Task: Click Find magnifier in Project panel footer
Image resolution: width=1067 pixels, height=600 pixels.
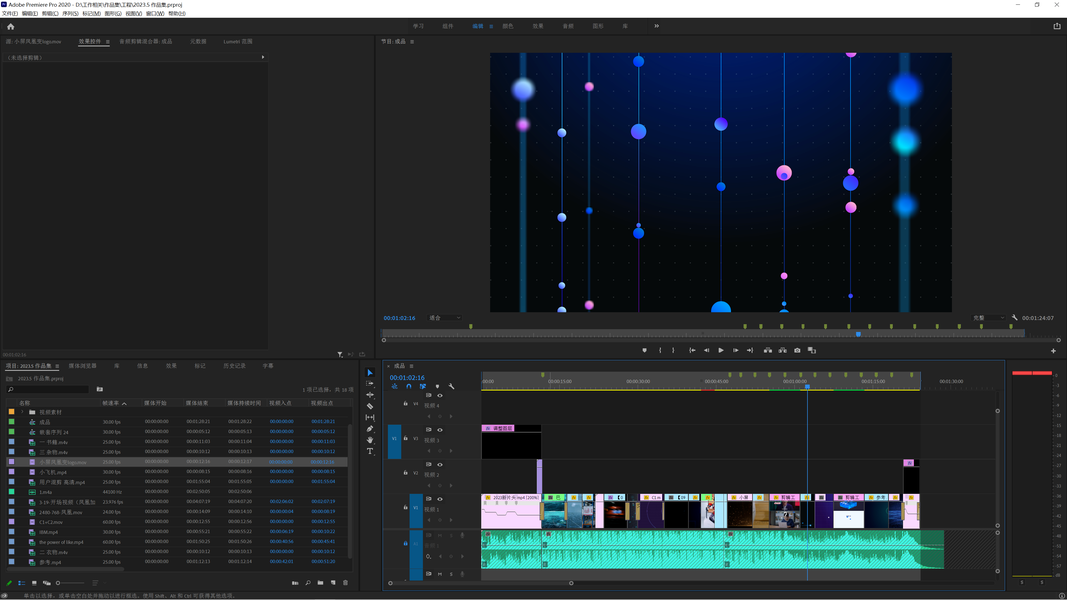Action: point(308,583)
